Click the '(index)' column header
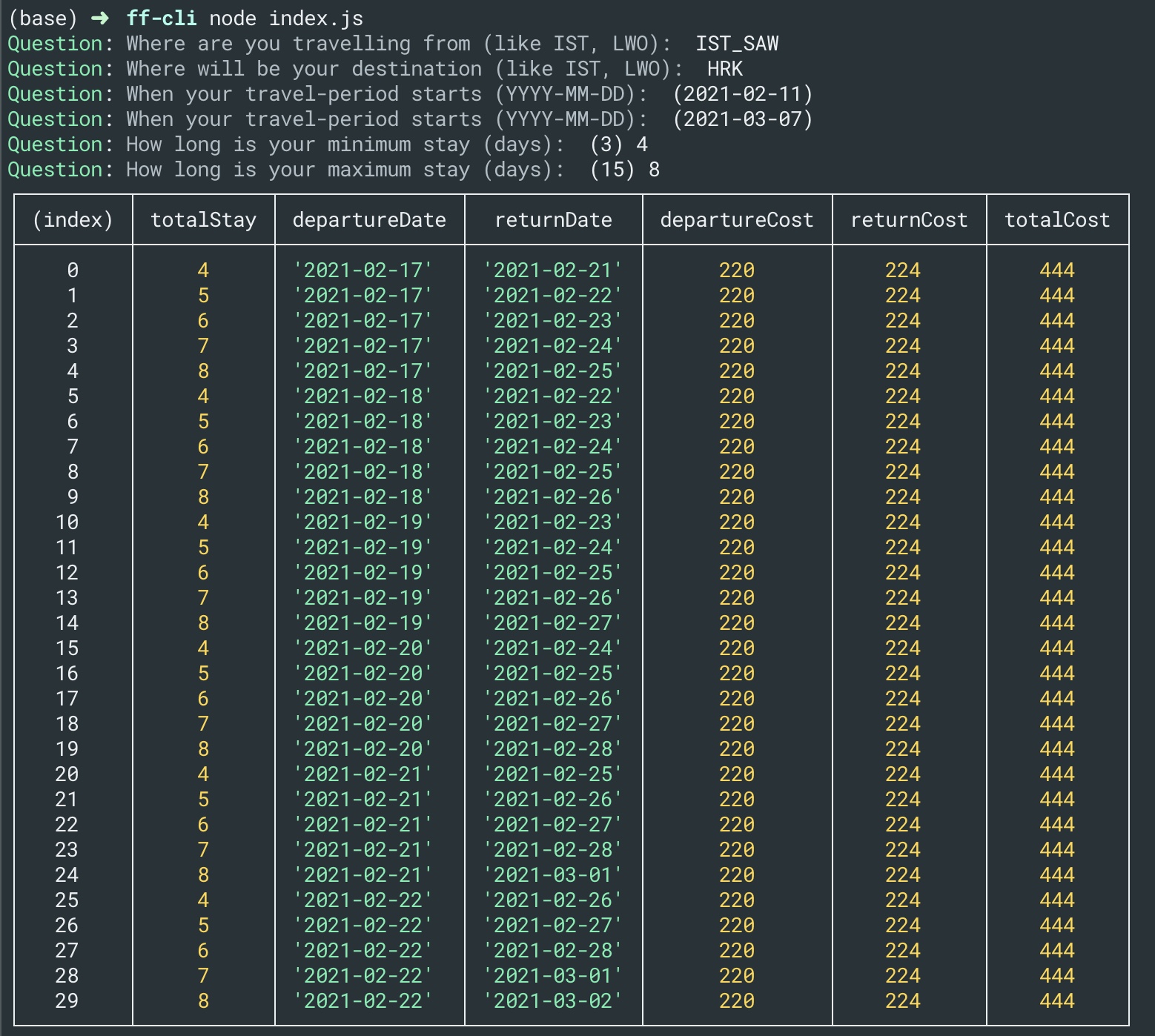Image resolution: width=1155 pixels, height=1036 pixels. [x=73, y=220]
